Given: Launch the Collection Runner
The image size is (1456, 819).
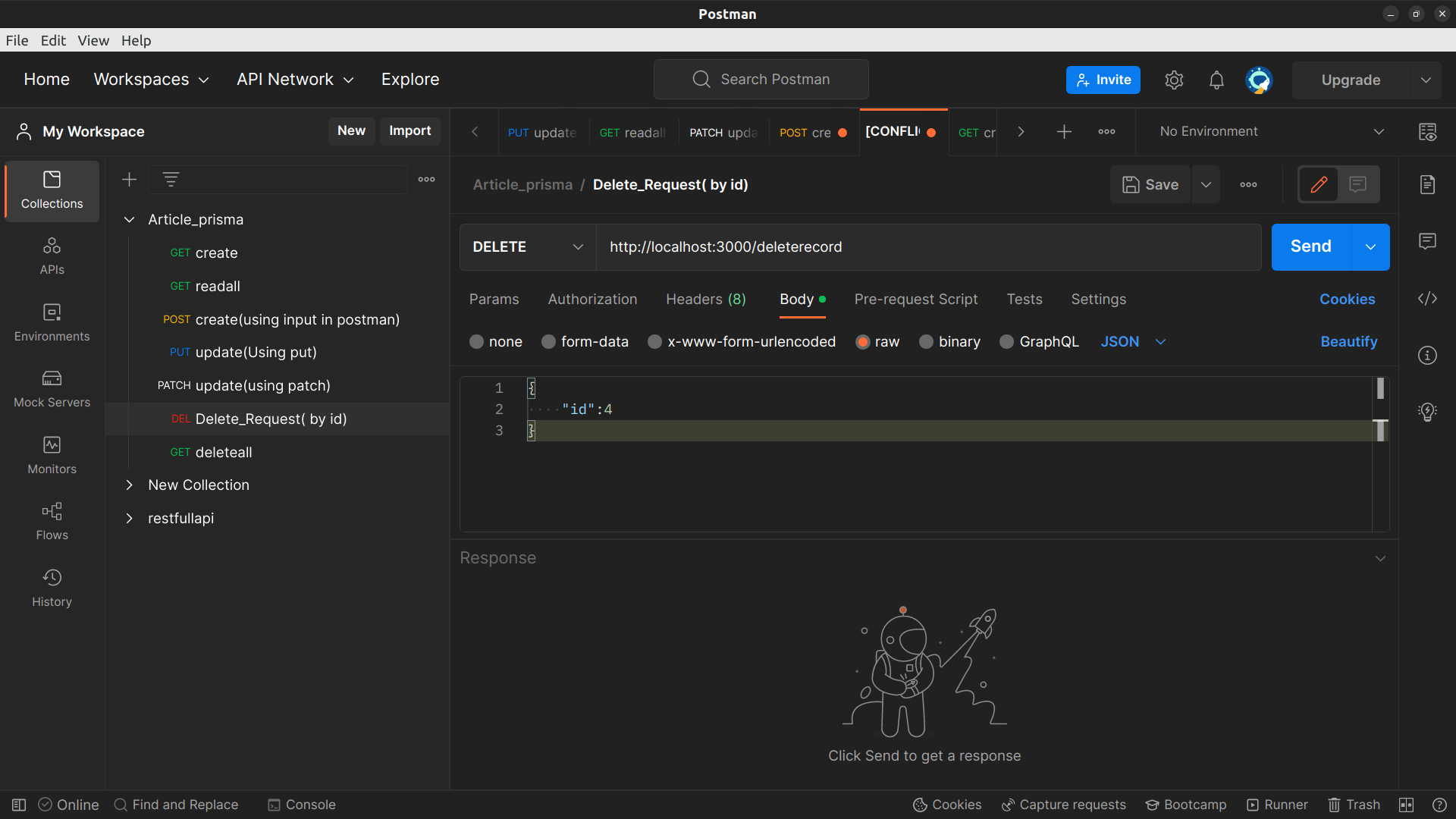Looking at the screenshot, I should tap(1278, 805).
